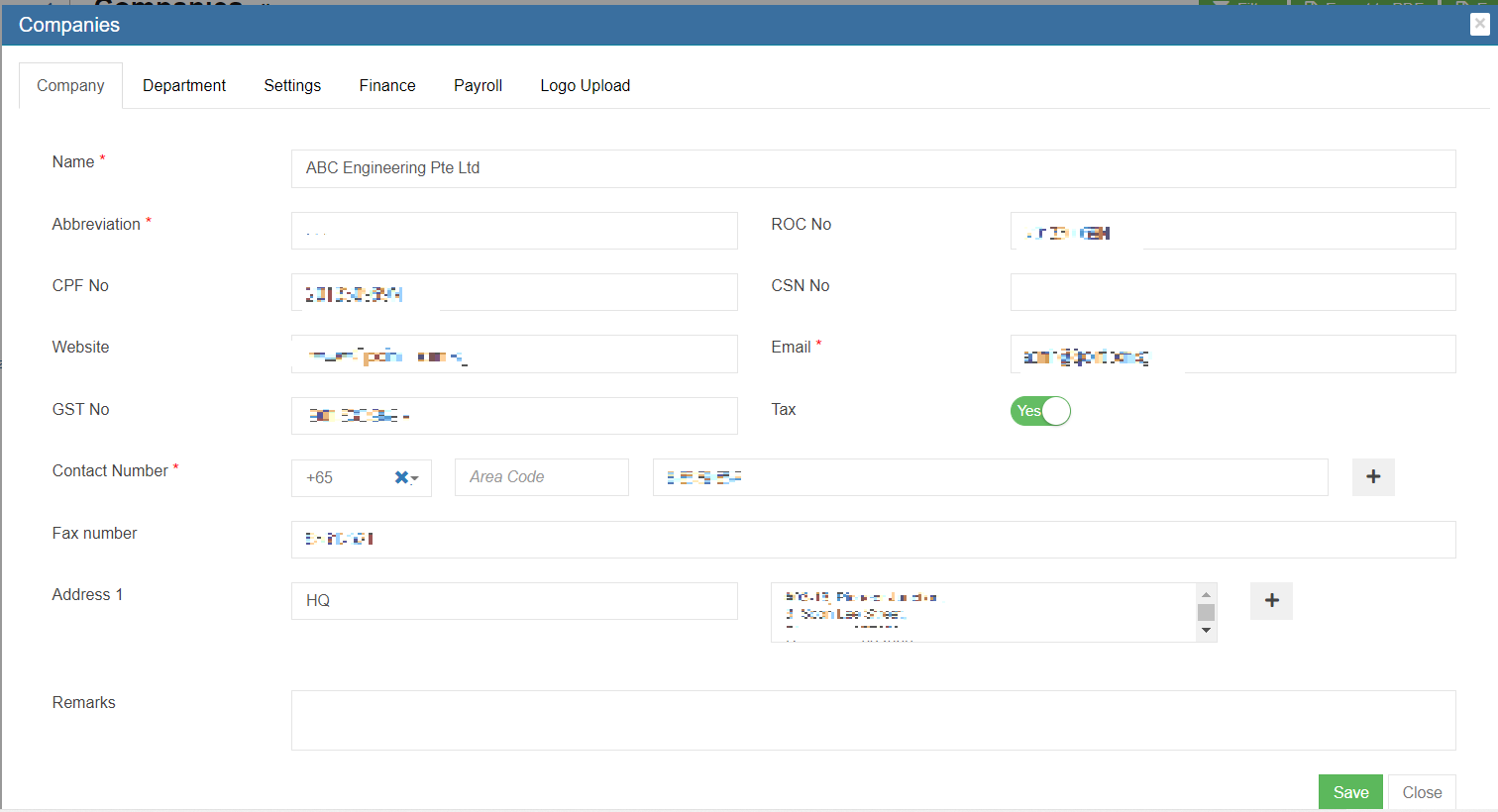Click the Address 1 HQ label field
This screenshot has height=812, width=1498.
click(513, 601)
